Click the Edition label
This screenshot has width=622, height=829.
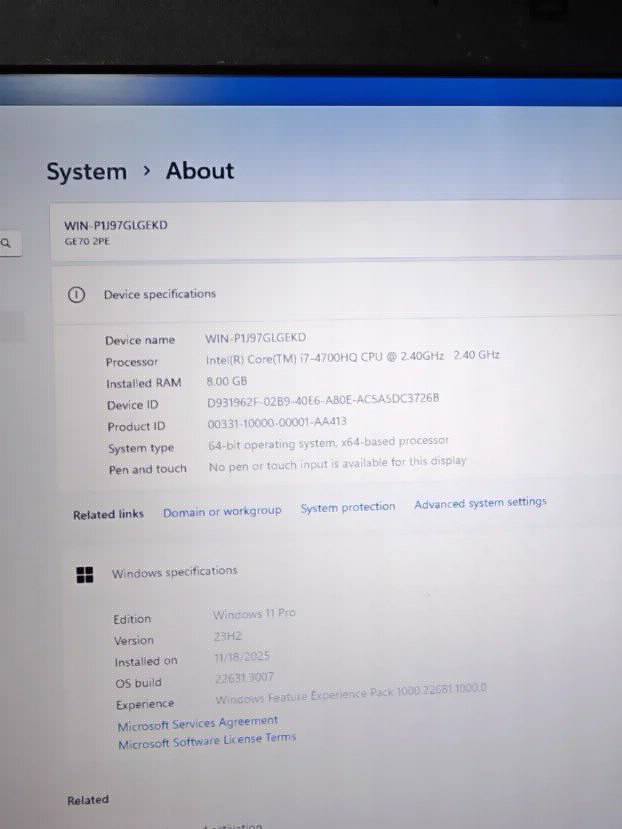[132, 619]
